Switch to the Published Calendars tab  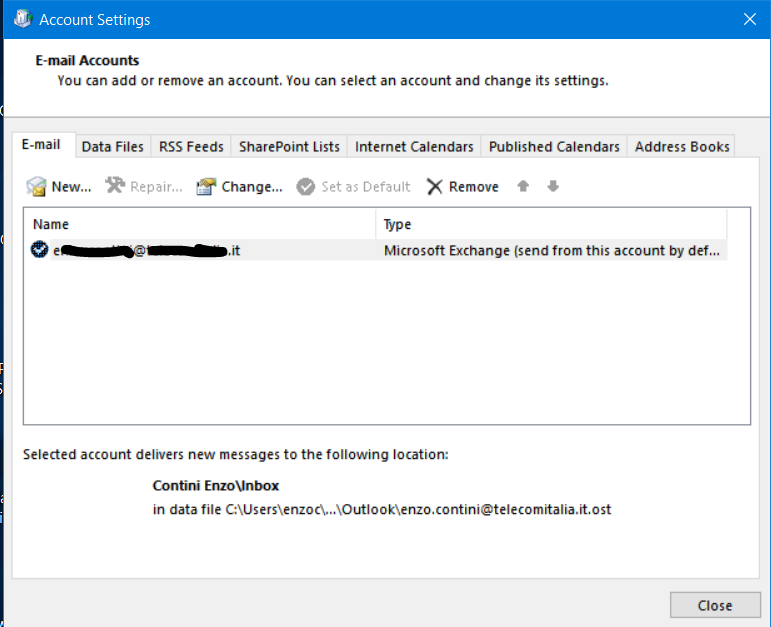(554, 147)
